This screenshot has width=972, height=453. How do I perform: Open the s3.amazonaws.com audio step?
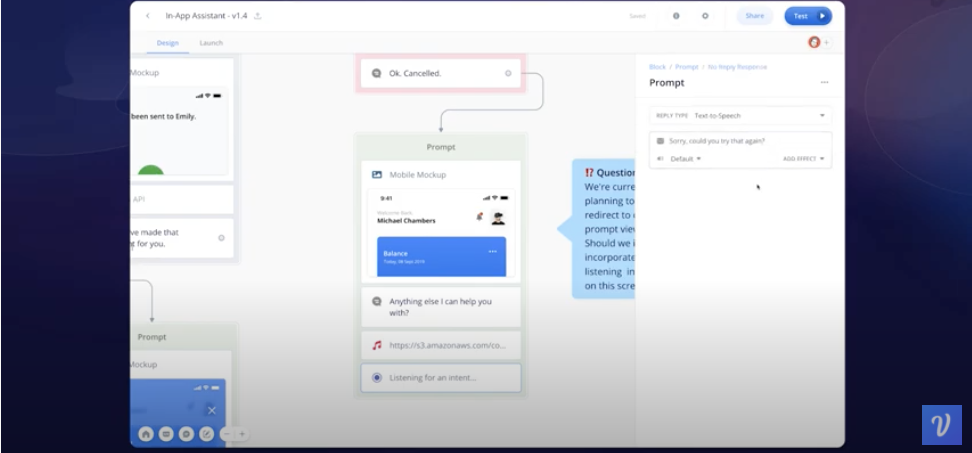coord(441,345)
